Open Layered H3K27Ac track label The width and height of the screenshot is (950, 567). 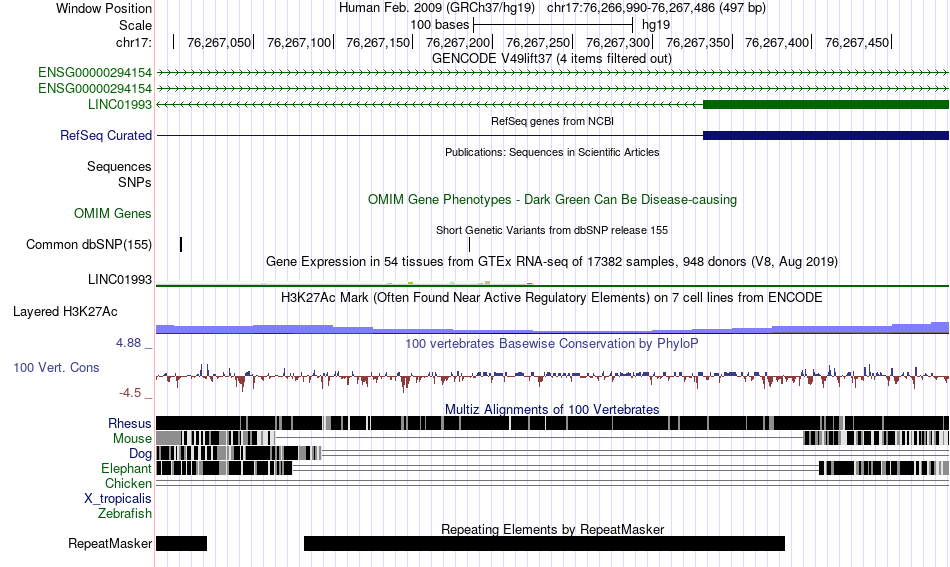pyautogui.click(x=65, y=311)
